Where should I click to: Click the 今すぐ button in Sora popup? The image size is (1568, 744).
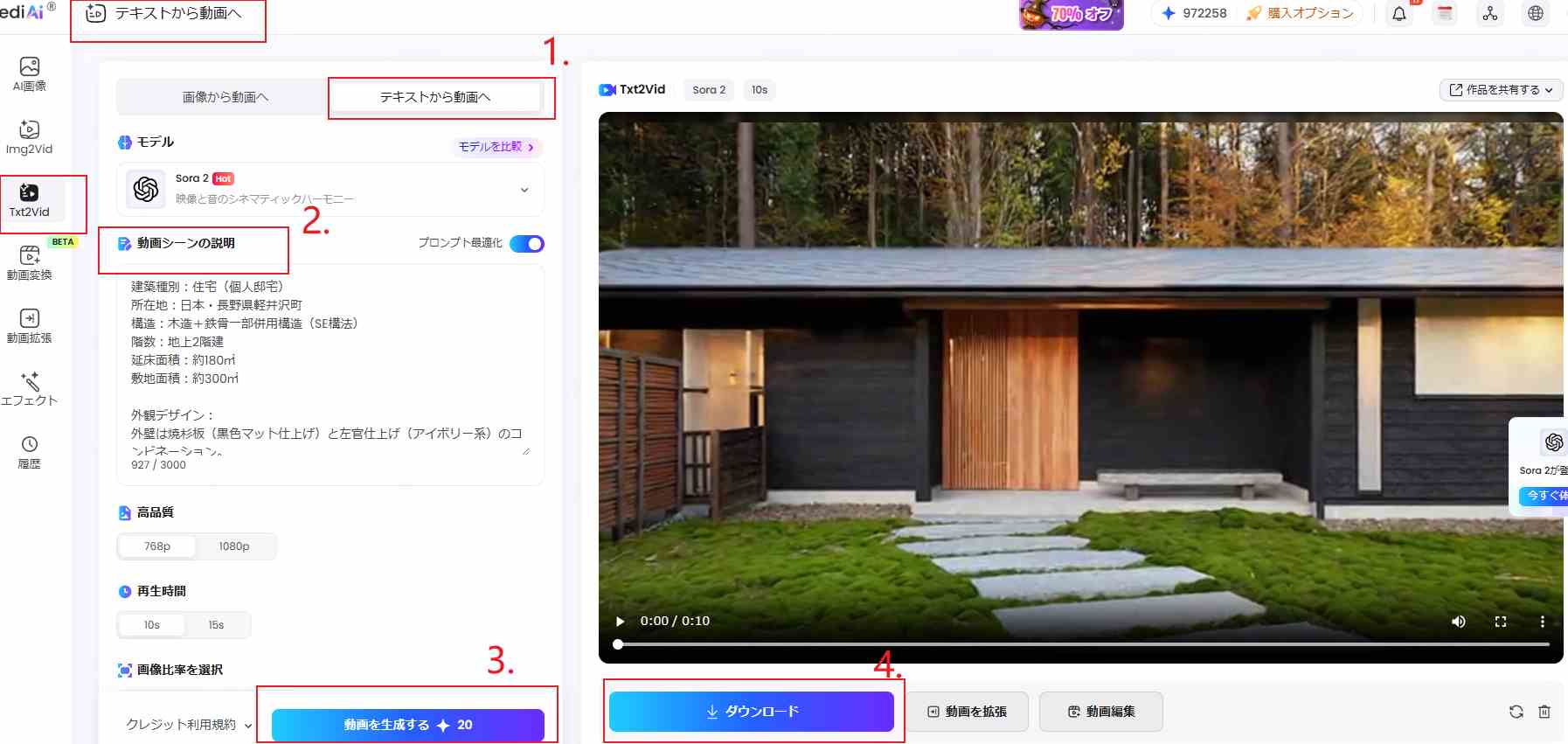click(1545, 496)
